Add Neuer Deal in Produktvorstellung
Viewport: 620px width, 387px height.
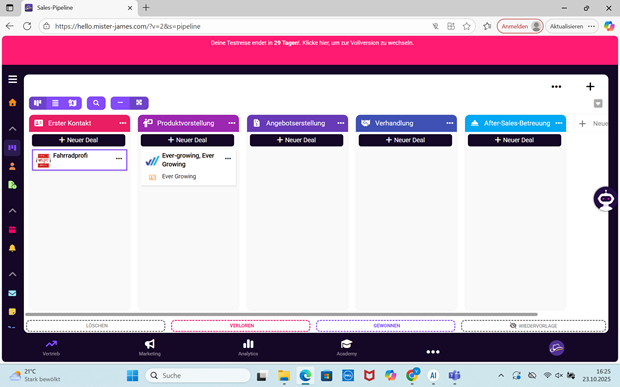point(187,140)
